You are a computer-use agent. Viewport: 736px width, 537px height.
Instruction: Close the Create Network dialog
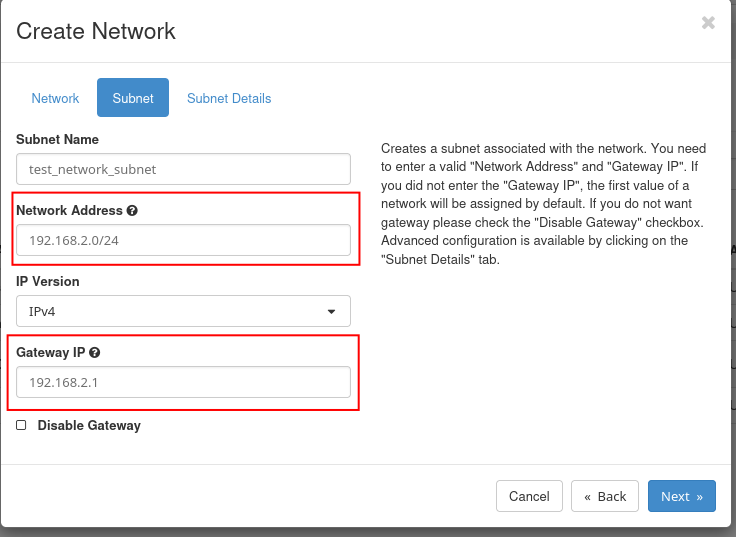click(708, 23)
